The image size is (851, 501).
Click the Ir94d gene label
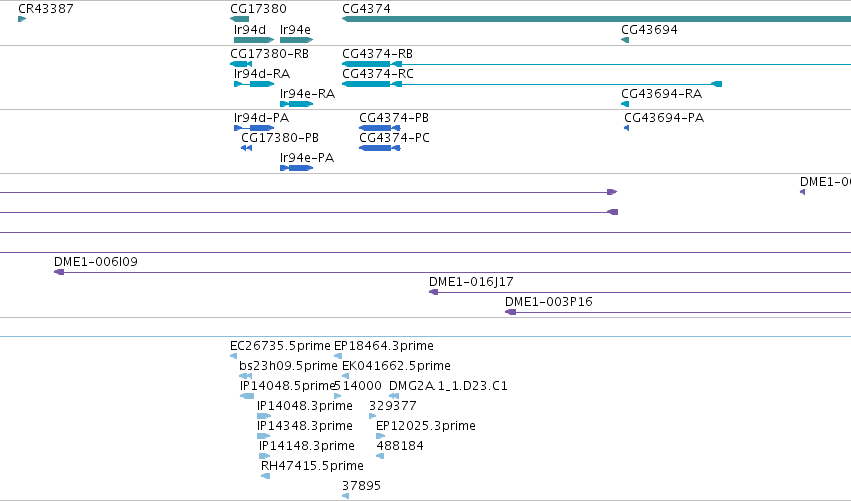tap(250, 29)
